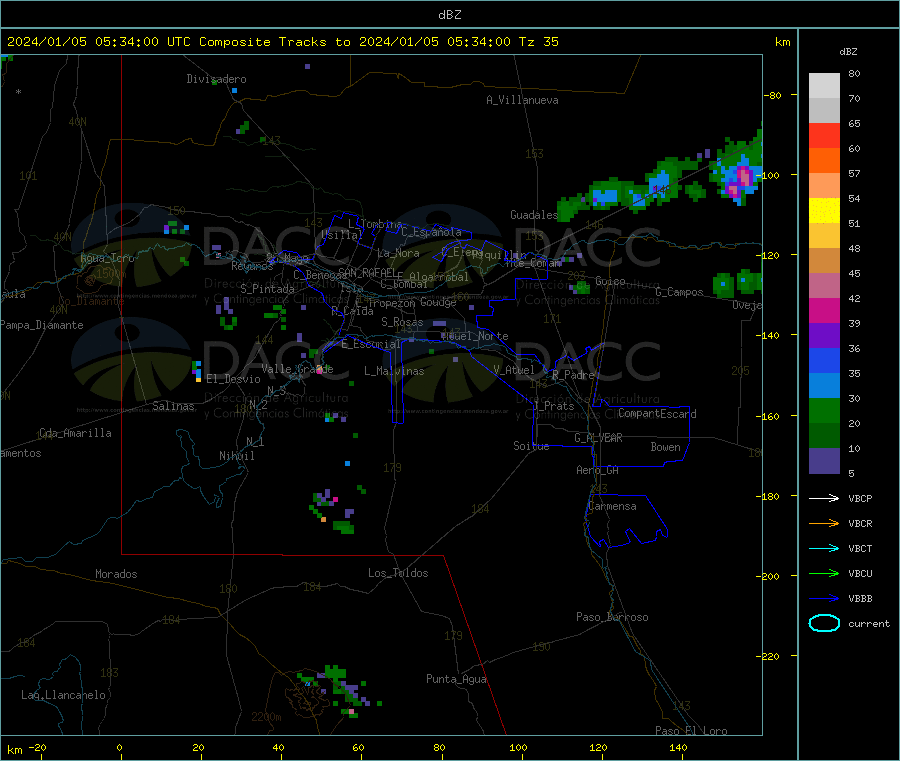Select the yellow 51 dBZ color swatch
The image size is (900, 761).
(x=824, y=211)
